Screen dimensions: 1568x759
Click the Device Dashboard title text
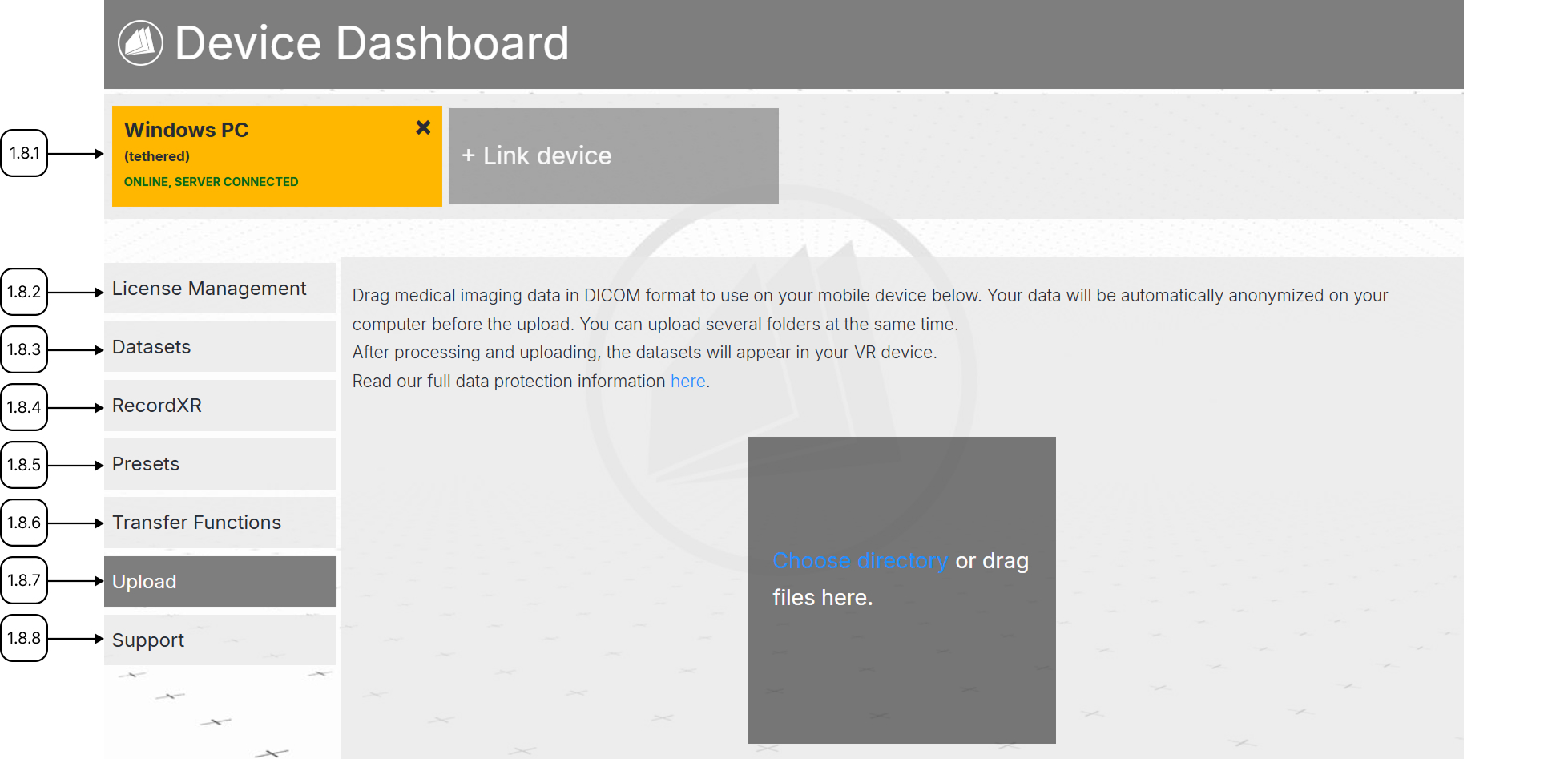point(371,43)
